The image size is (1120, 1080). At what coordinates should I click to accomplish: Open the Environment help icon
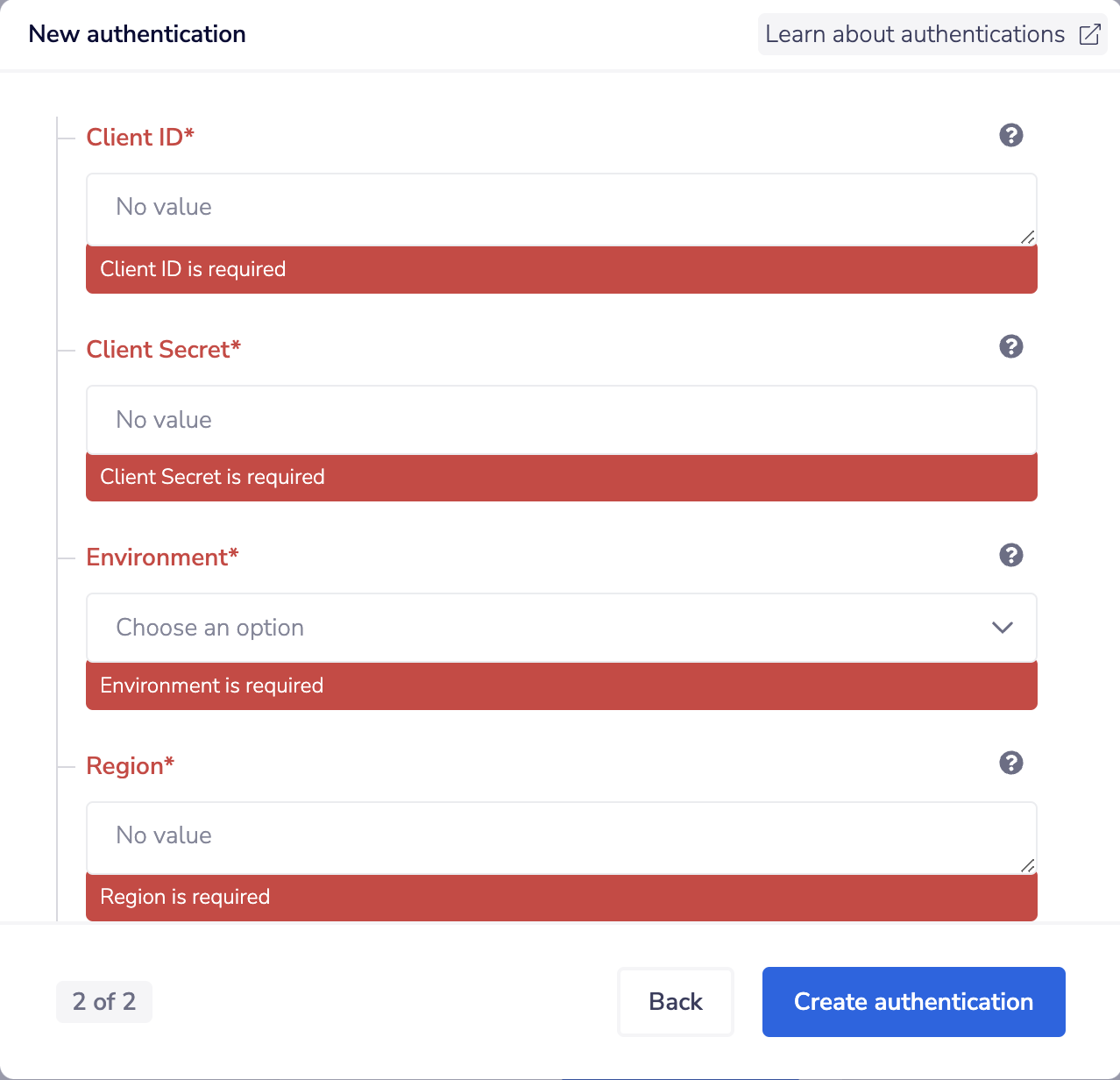coord(1010,555)
